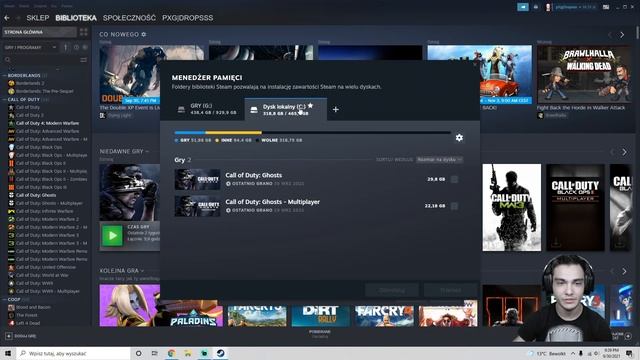Click the 22,18 GB size value
Viewport: 640px width, 360px height.
coord(435,206)
